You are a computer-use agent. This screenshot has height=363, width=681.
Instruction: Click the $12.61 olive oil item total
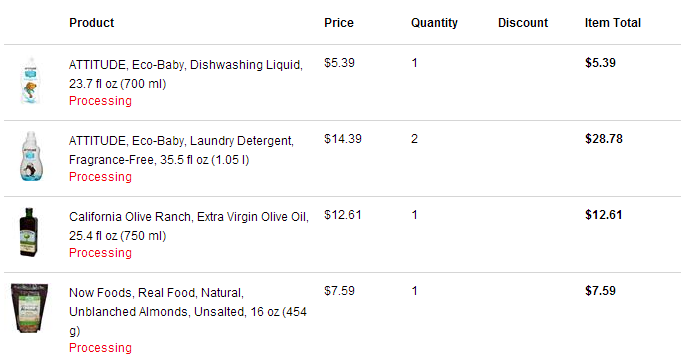coord(604,215)
